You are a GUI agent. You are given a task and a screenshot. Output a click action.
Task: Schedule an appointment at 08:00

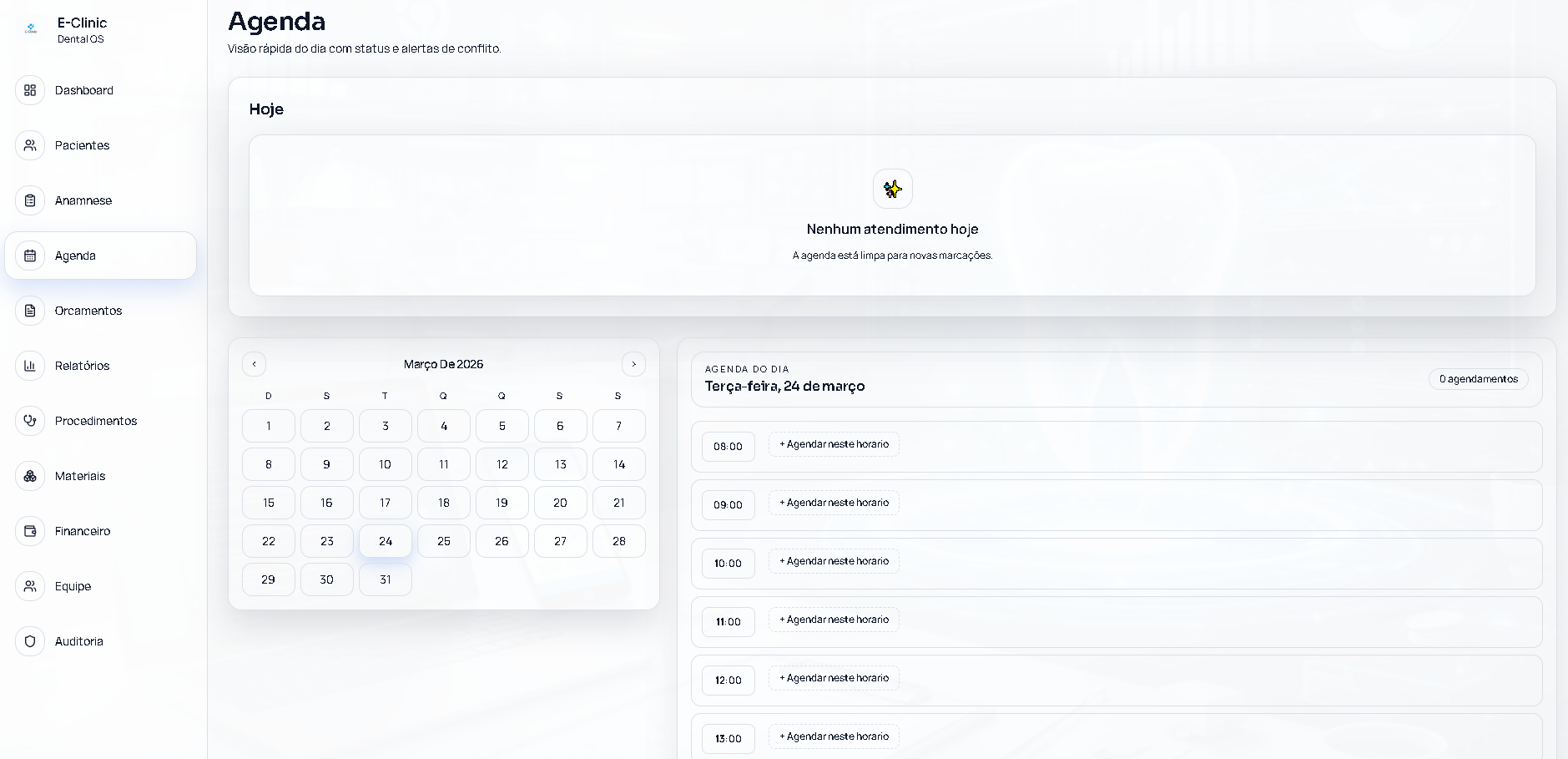834,444
